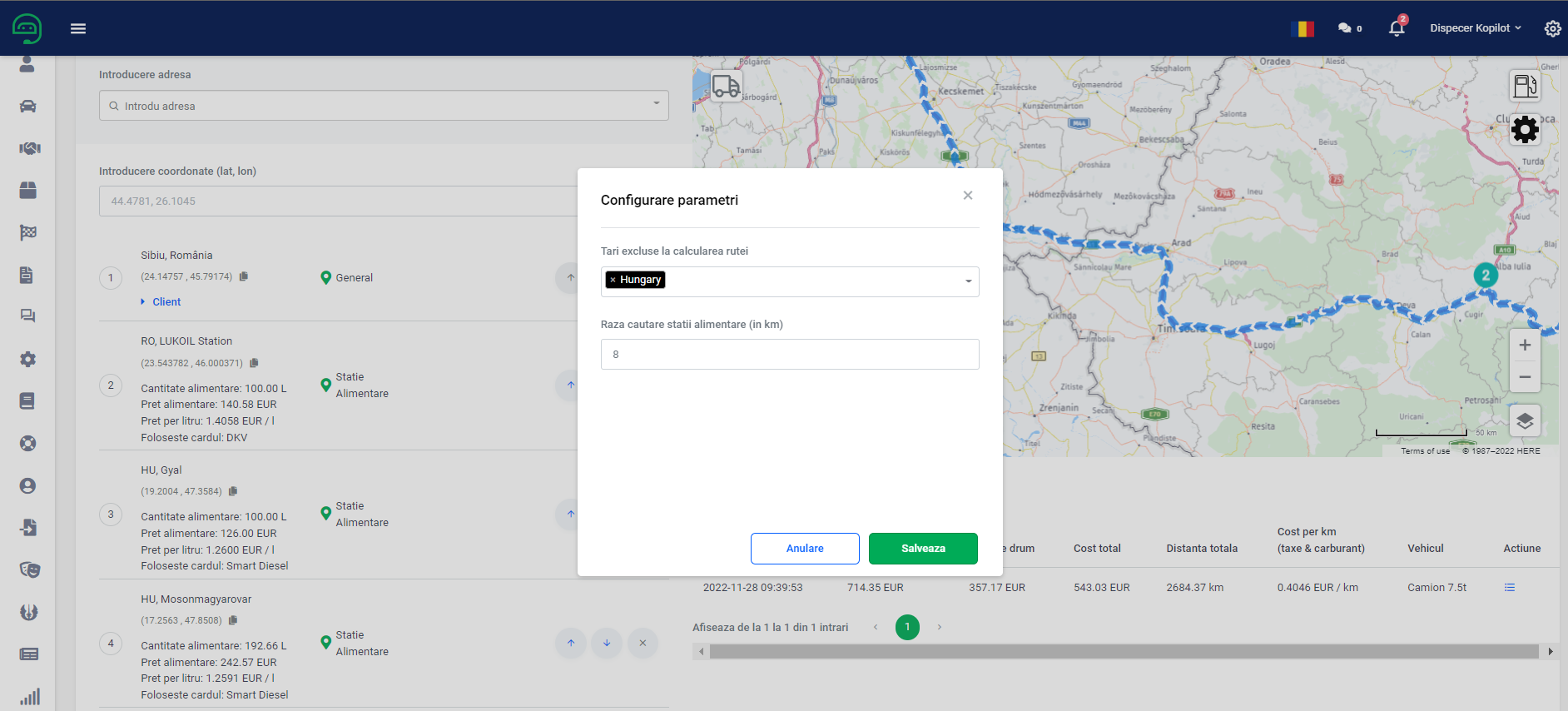Screen dimensions: 1568x711
Task: Click the Romanian flag language icon
Action: click(1303, 28)
